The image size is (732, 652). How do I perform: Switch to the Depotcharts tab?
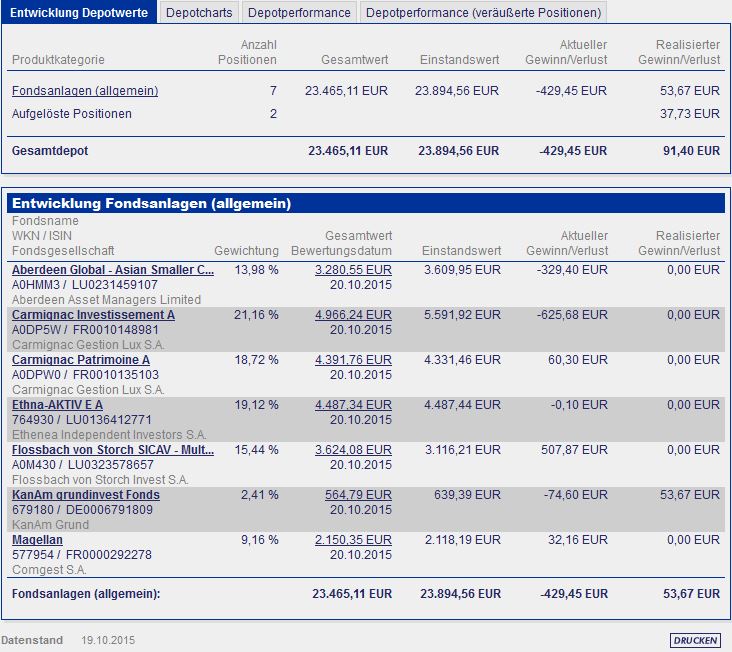(199, 13)
